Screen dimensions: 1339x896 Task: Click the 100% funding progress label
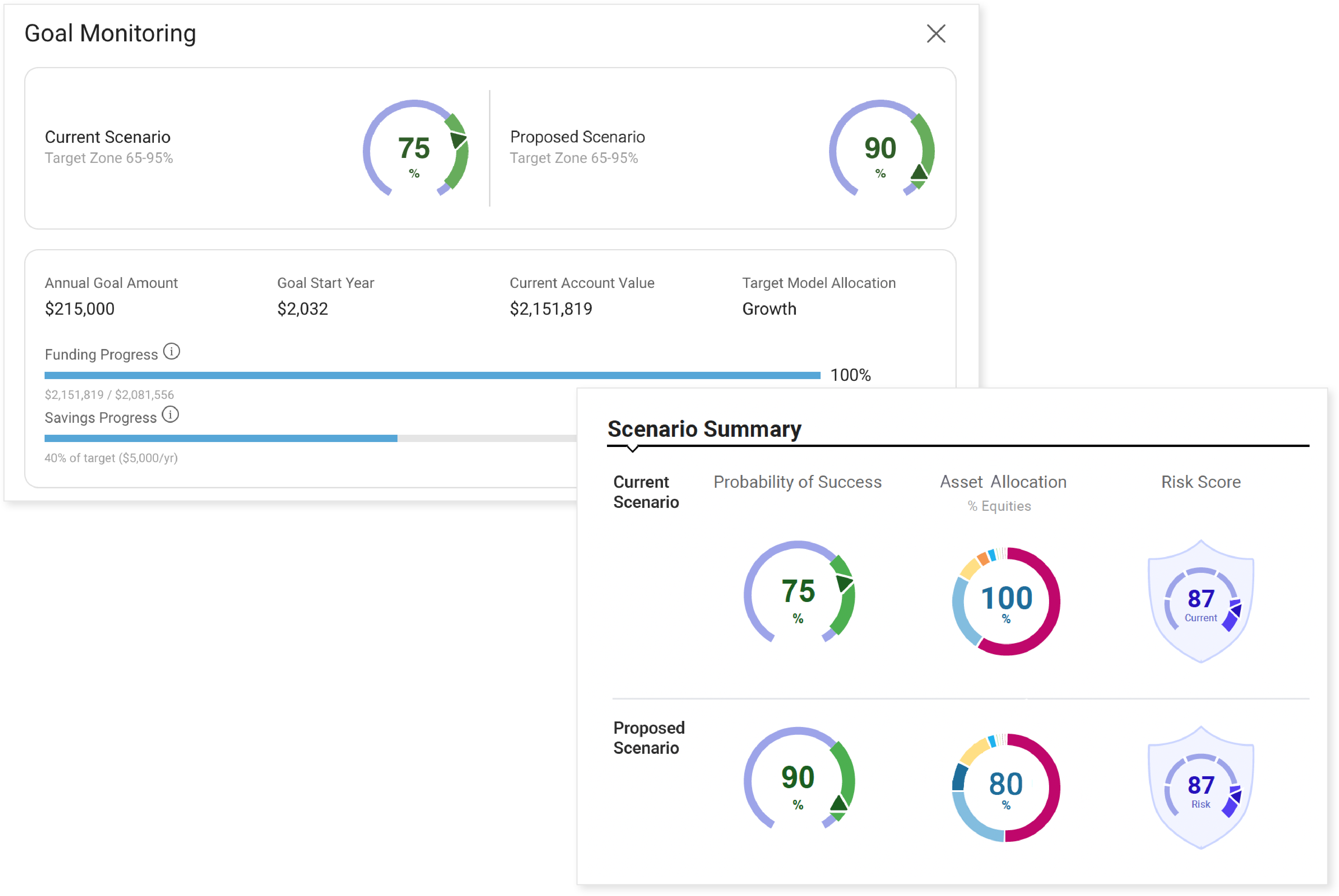click(x=850, y=375)
